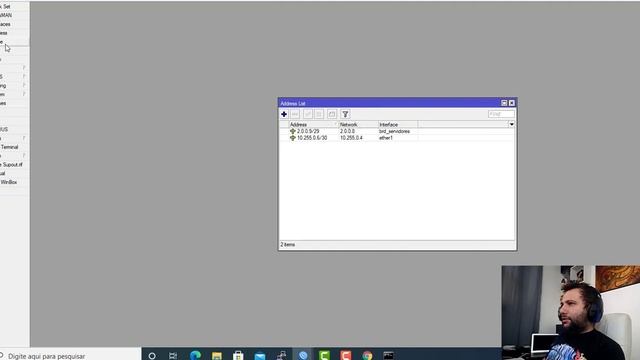Sort by the Interface column header
Screen dimensions: 640x360
(x=398, y=124)
